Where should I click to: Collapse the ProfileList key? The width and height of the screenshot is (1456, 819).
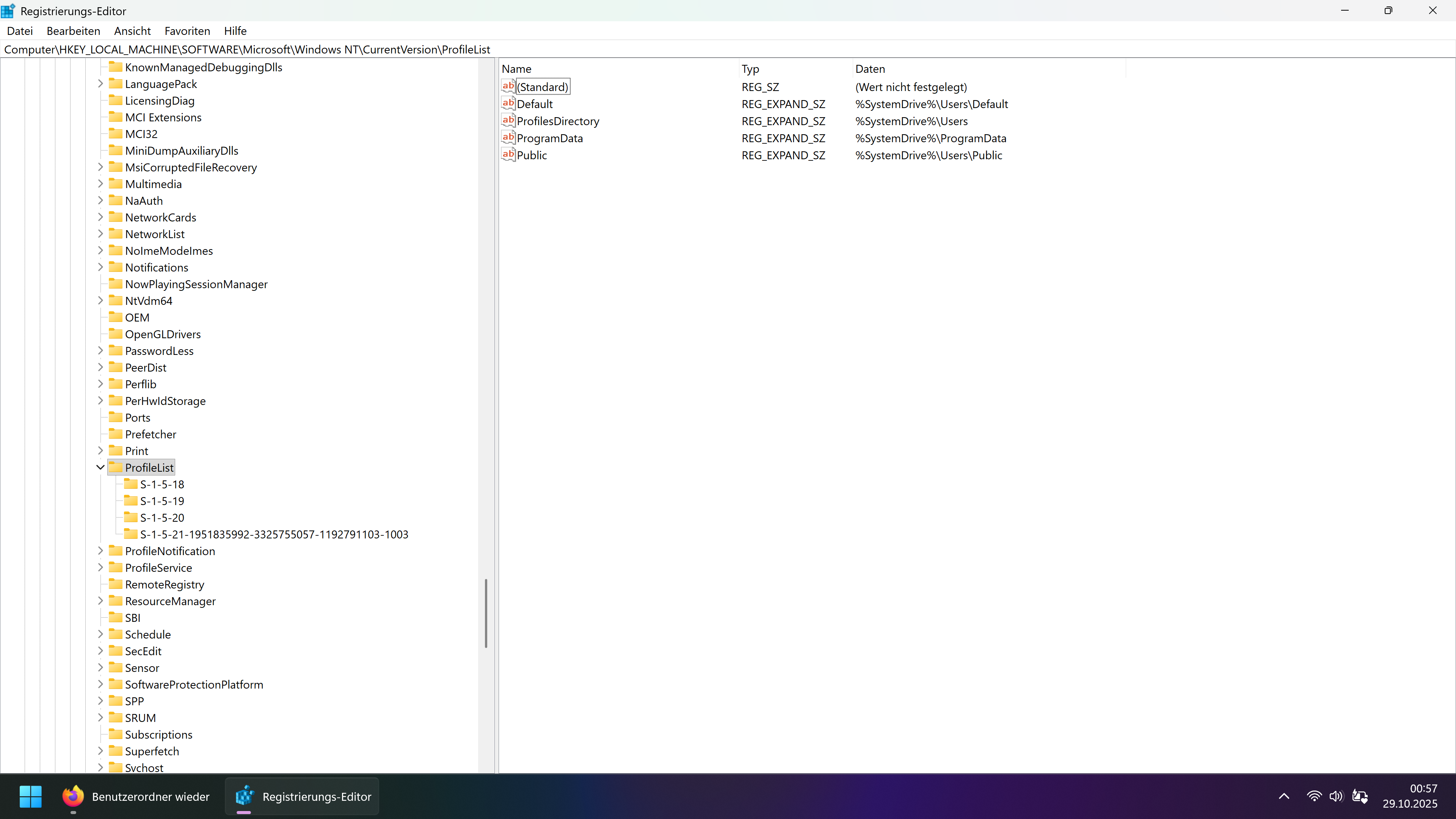pyautogui.click(x=100, y=468)
